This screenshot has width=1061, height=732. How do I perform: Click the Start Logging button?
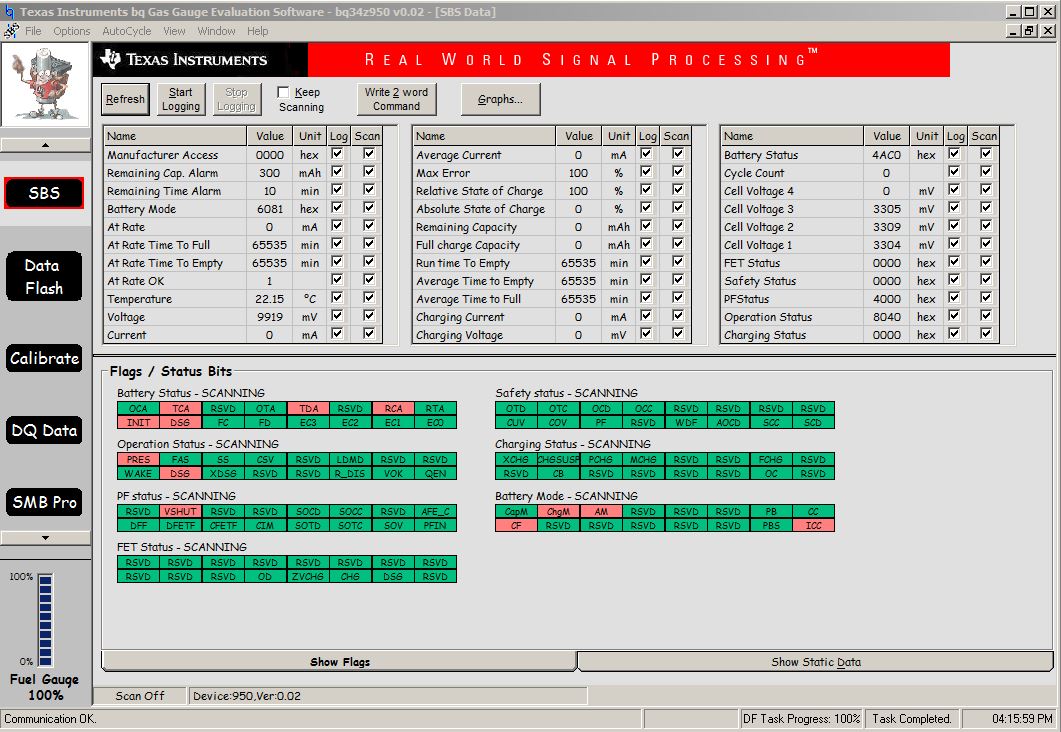pos(181,99)
